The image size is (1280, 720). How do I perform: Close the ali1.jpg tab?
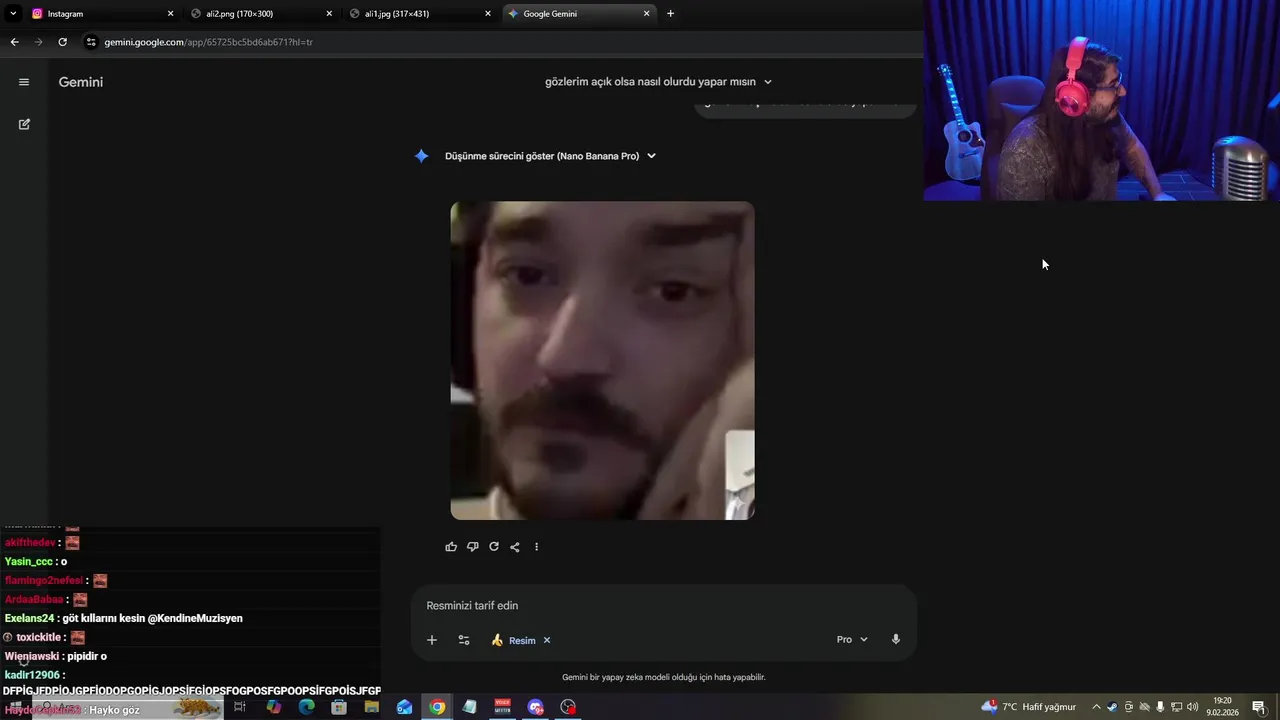pos(488,14)
